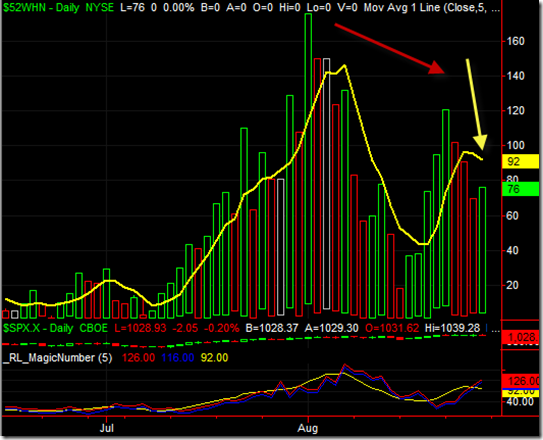
Task: Click the red 126.00 axis tag in the lower pane
Action: [520, 381]
